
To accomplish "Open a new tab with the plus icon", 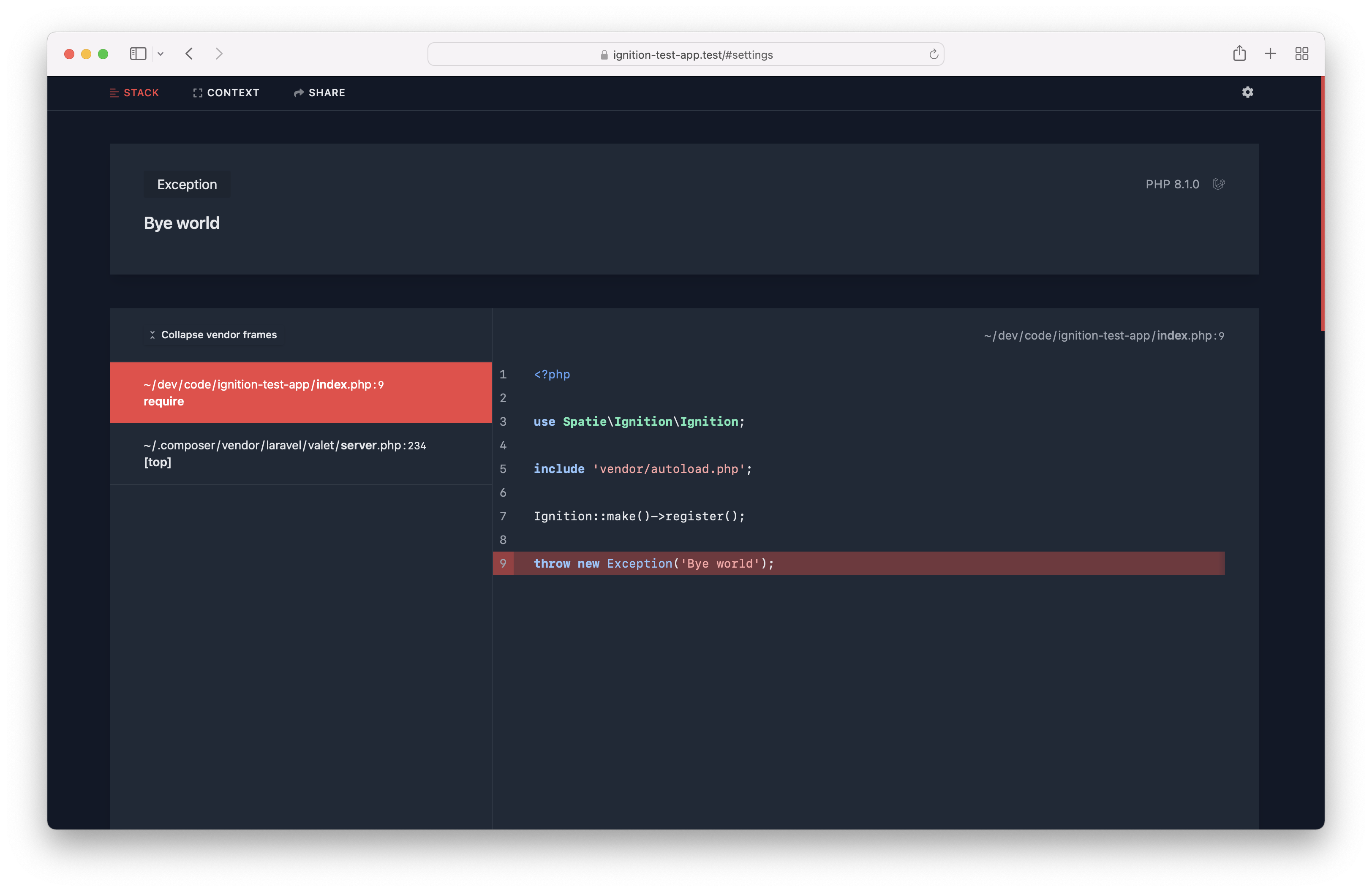I will (x=1271, y=54).
